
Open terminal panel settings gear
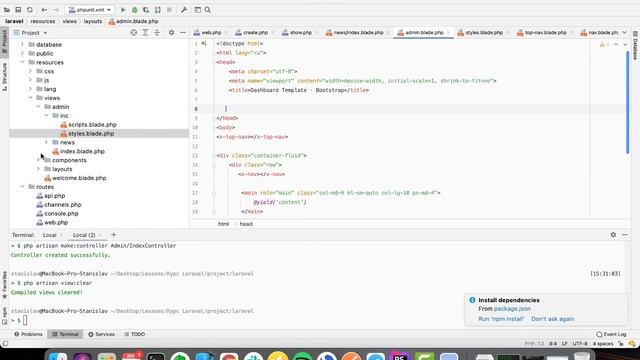(613, 235)
